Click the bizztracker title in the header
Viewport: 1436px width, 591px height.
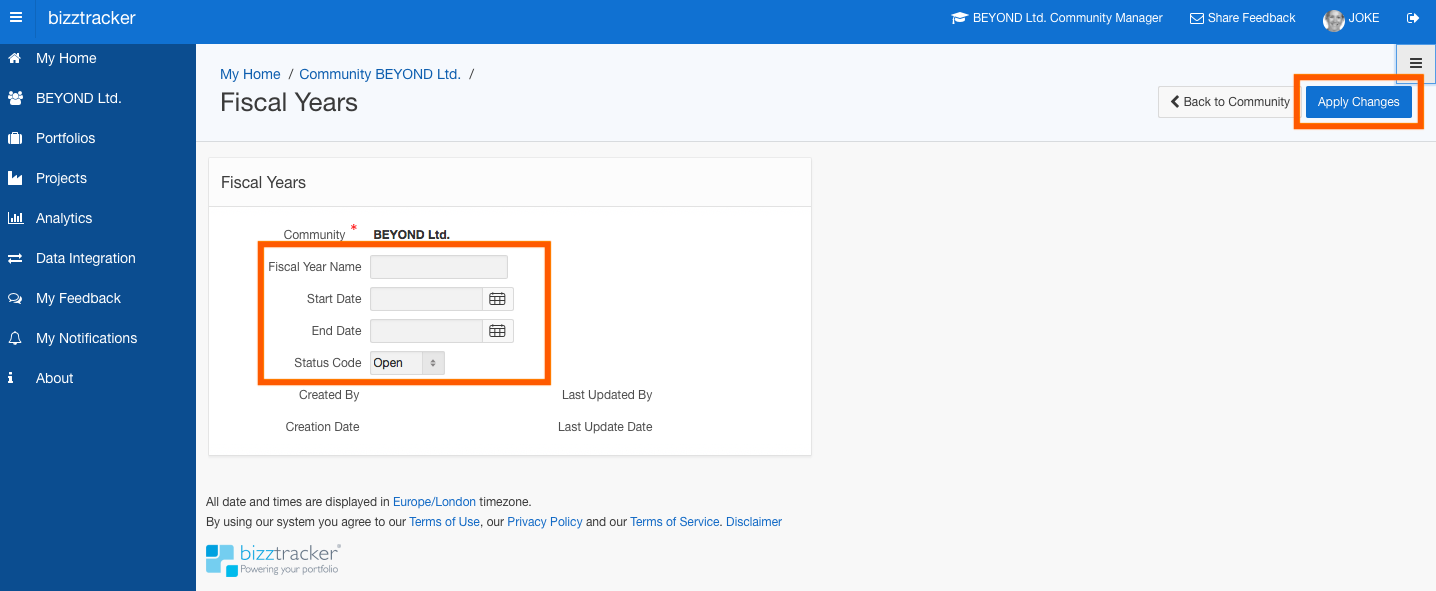click(92, 18)
